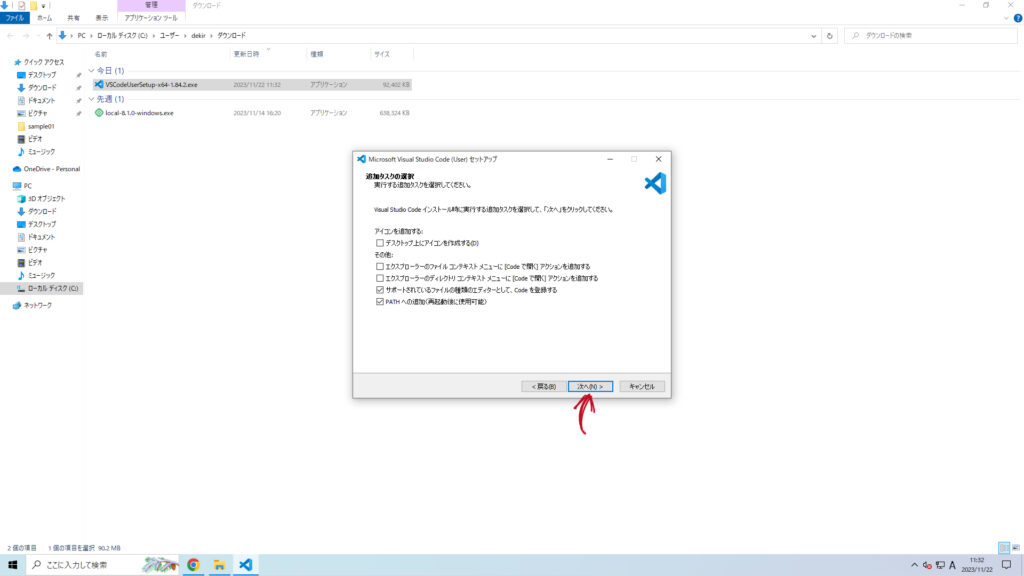Uncheck register Code as editor for supported files

point(379,290)
